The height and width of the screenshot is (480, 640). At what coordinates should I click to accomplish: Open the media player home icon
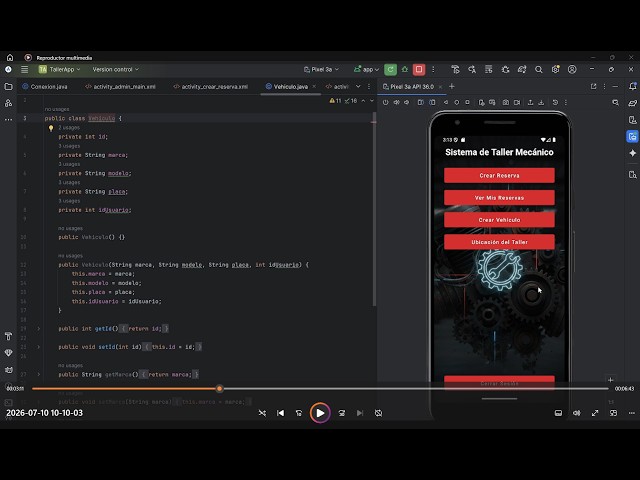pos(10,58)
